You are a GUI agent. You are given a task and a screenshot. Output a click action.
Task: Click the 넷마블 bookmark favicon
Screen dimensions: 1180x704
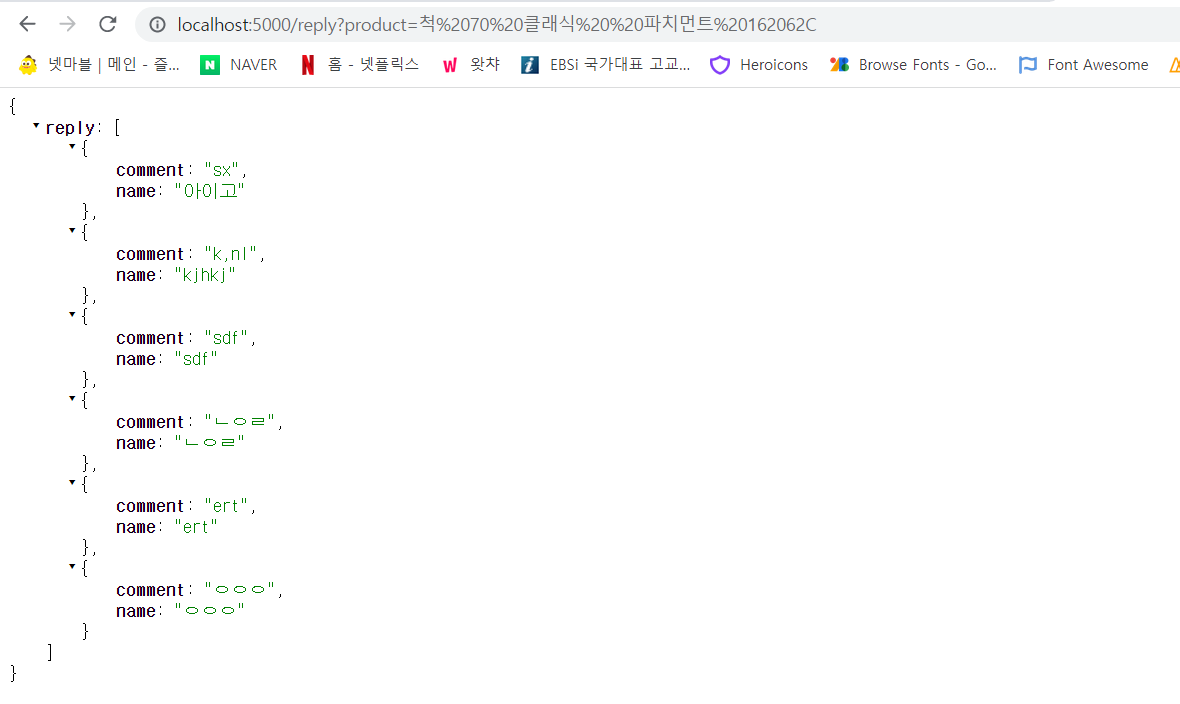pyautogui.click(x=28, y=66)
